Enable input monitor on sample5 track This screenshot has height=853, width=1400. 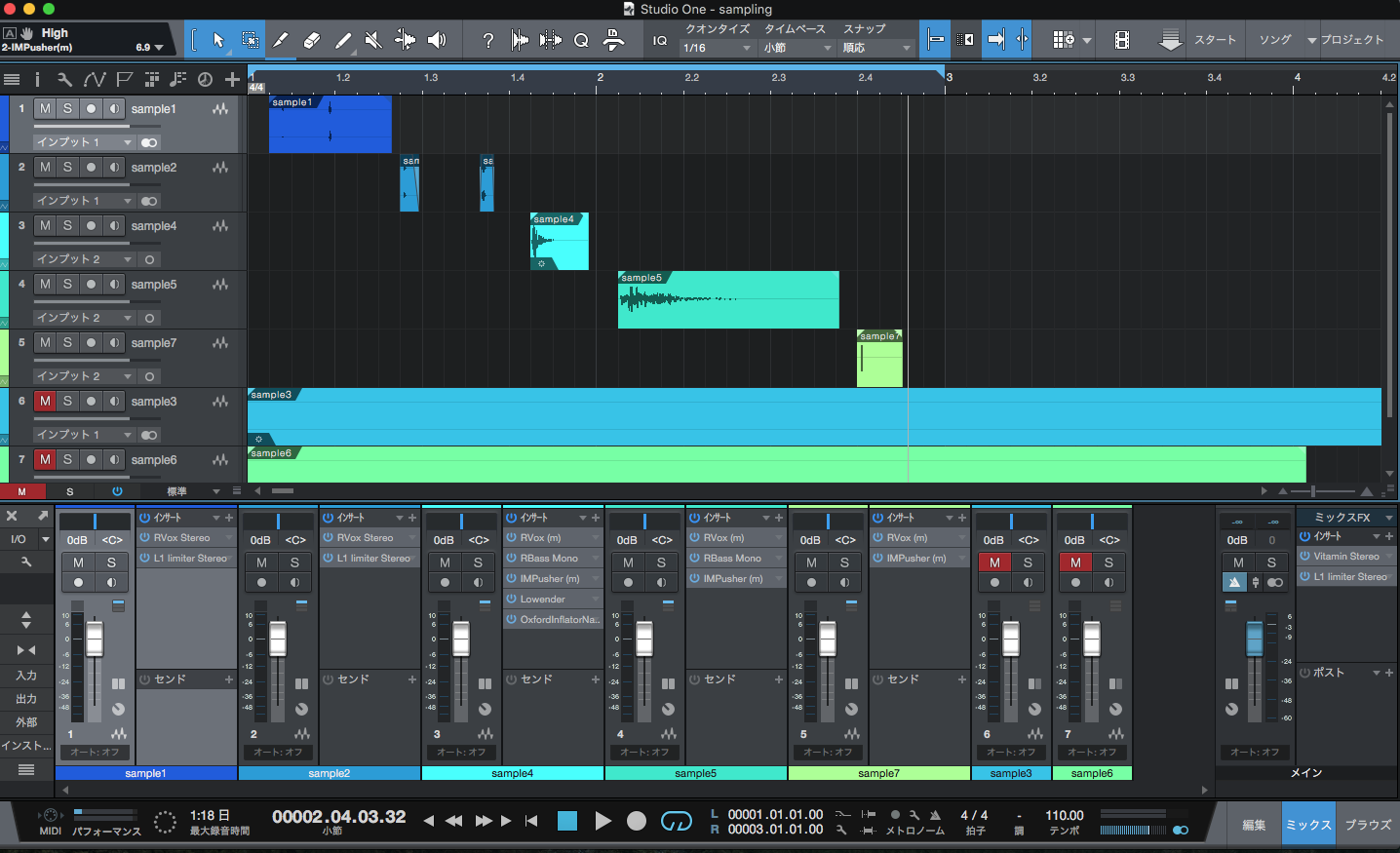click(x=114, y=284)
